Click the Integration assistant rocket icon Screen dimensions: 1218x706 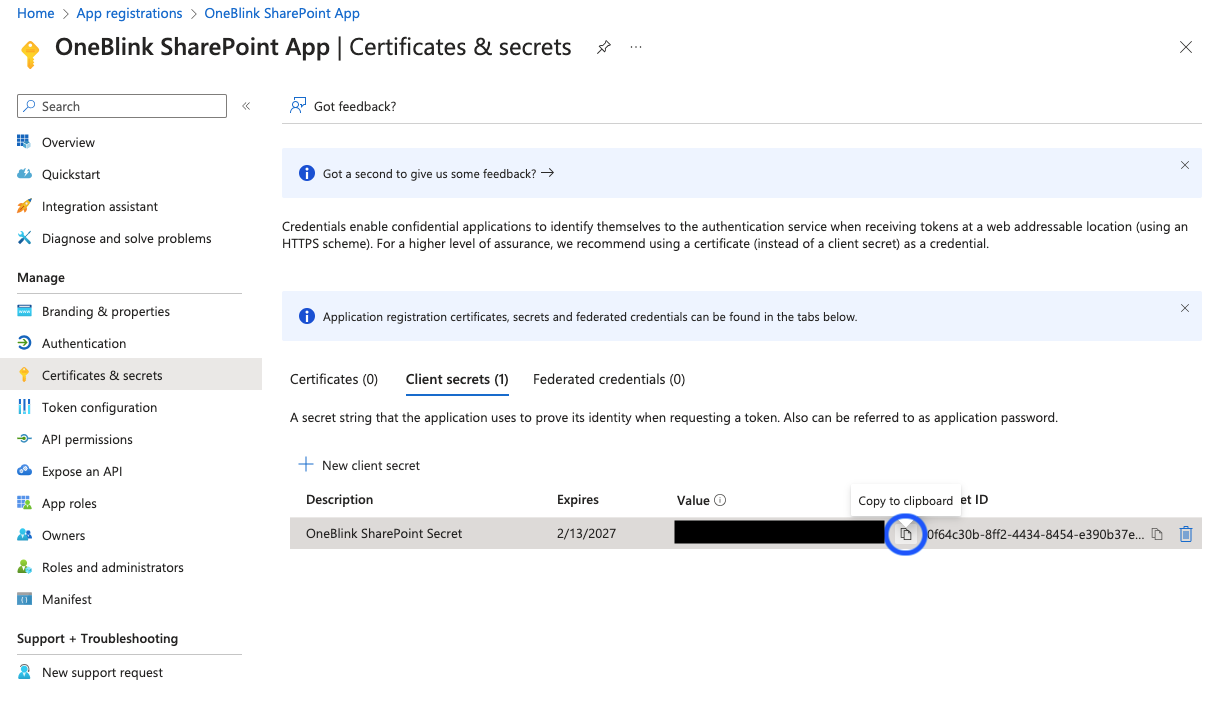24,206
